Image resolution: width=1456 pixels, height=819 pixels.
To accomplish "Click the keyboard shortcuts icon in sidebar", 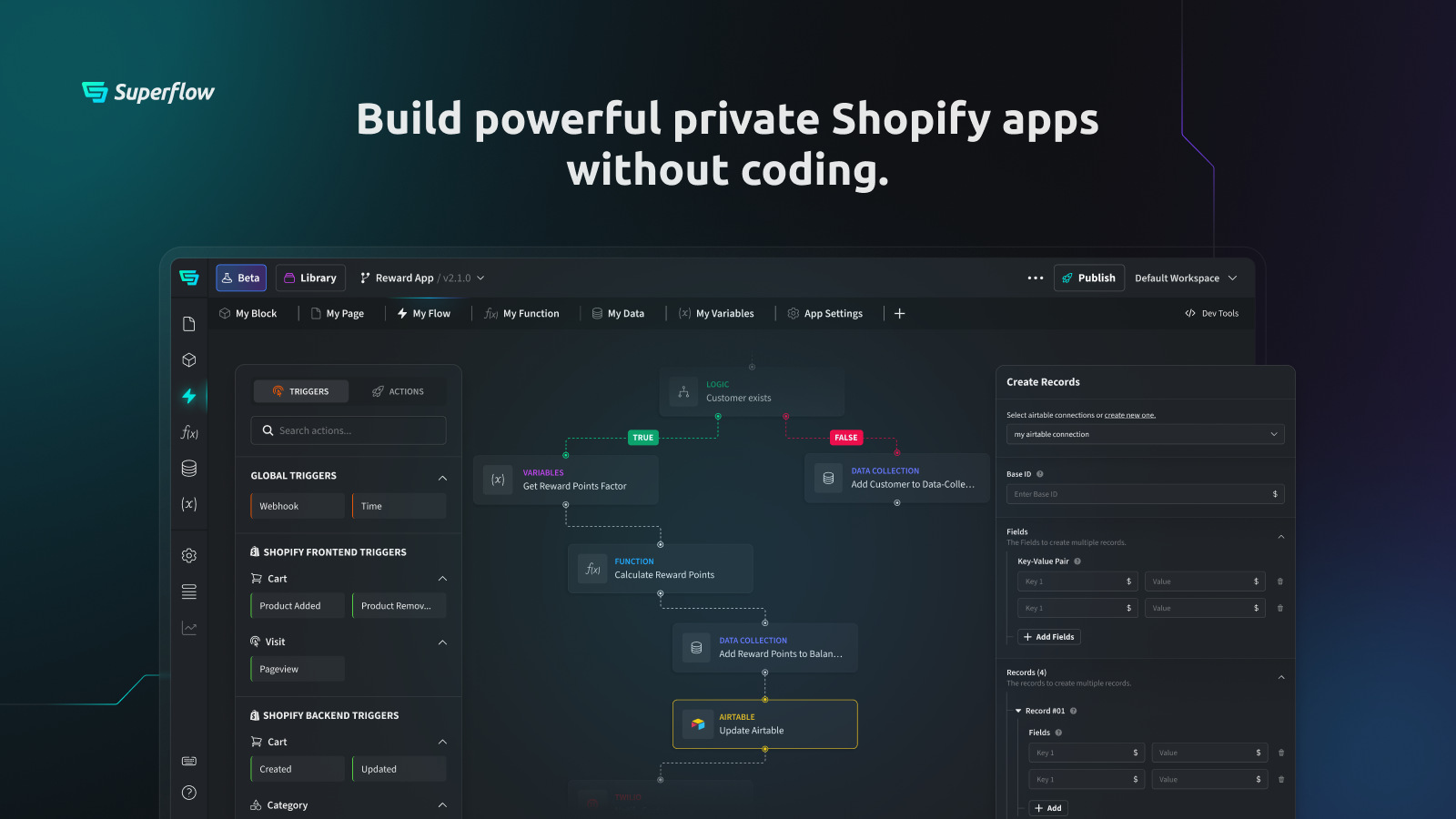I will [189, 761].
